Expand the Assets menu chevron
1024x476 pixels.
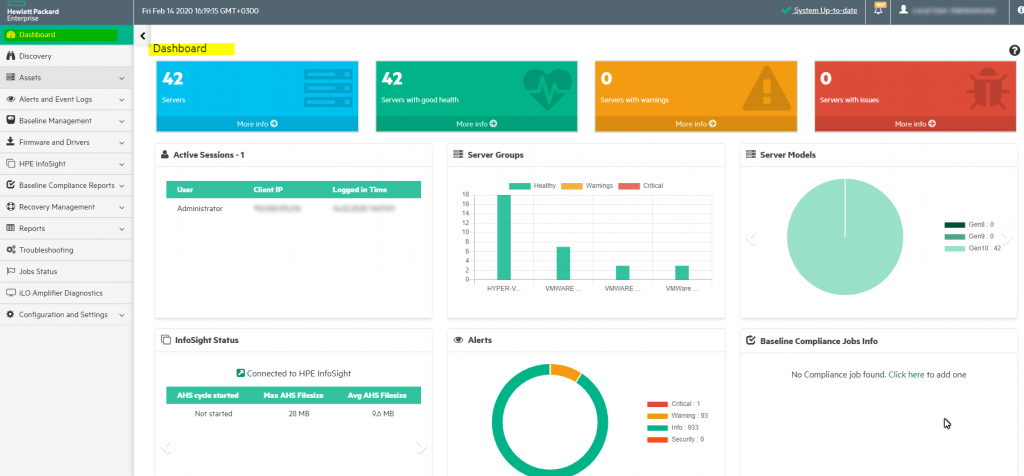[122, 78]
